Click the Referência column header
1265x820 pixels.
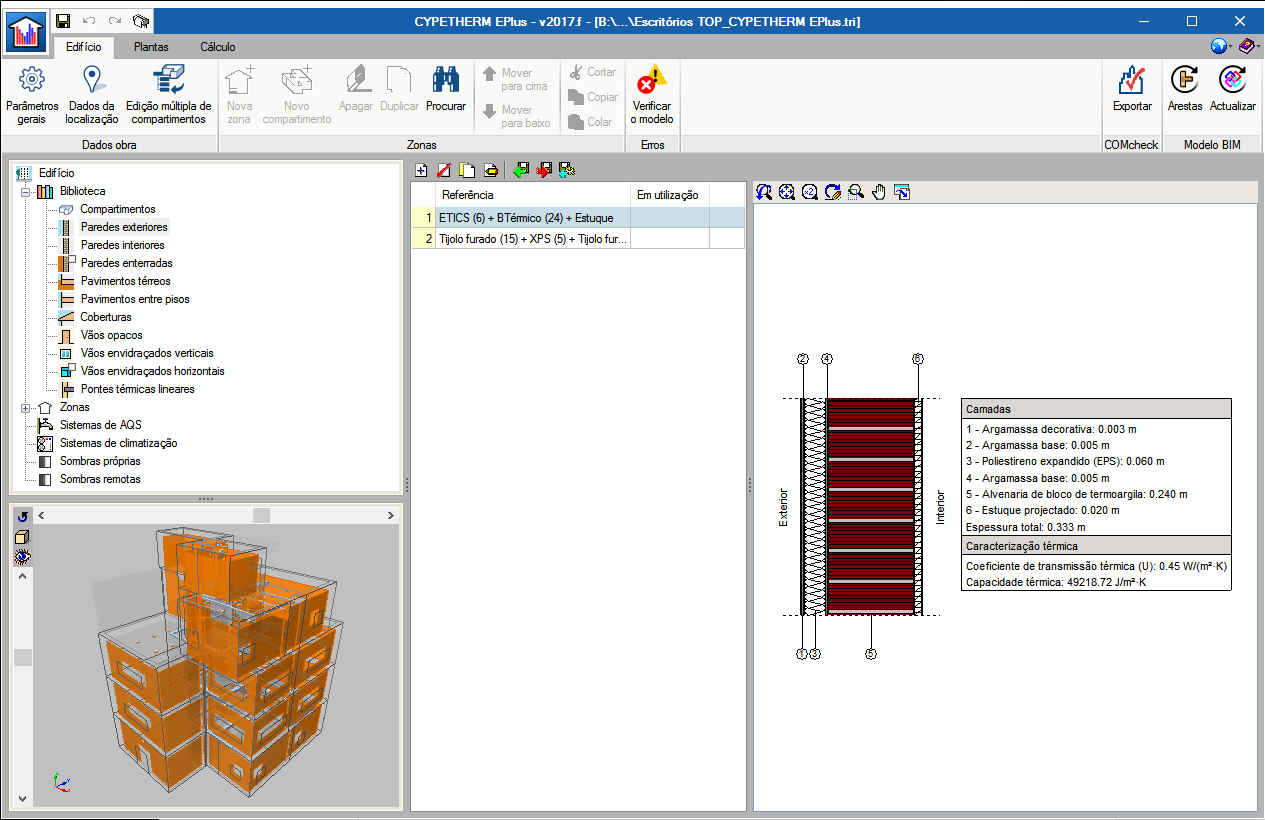(534, 195)
